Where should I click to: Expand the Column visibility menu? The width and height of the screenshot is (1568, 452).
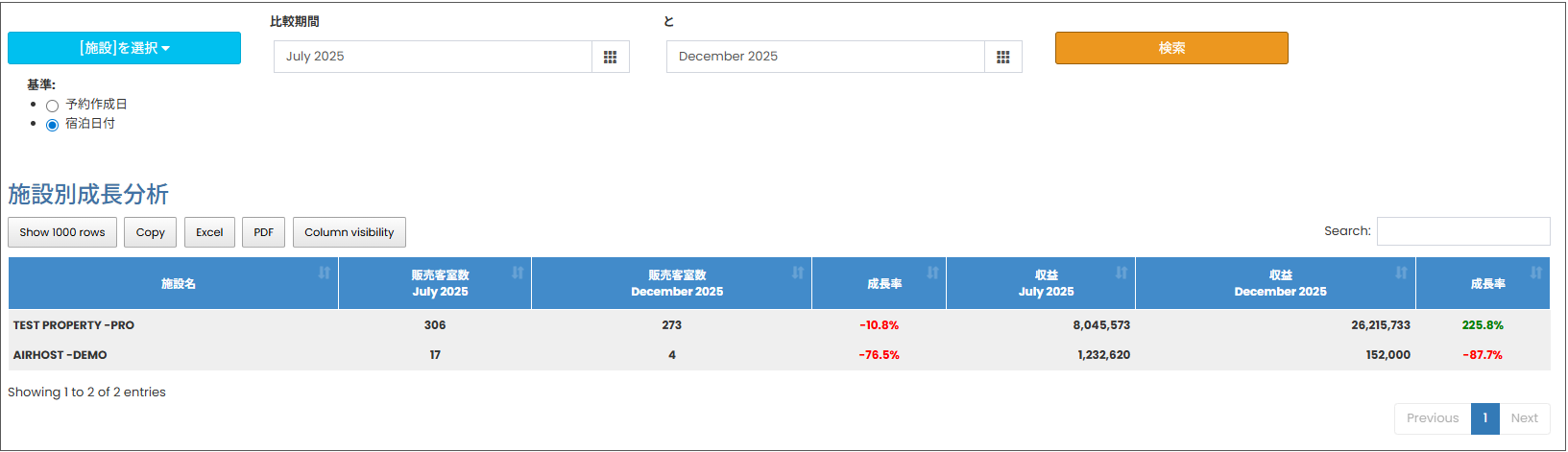pyautogui.click(x=349, y=232)
